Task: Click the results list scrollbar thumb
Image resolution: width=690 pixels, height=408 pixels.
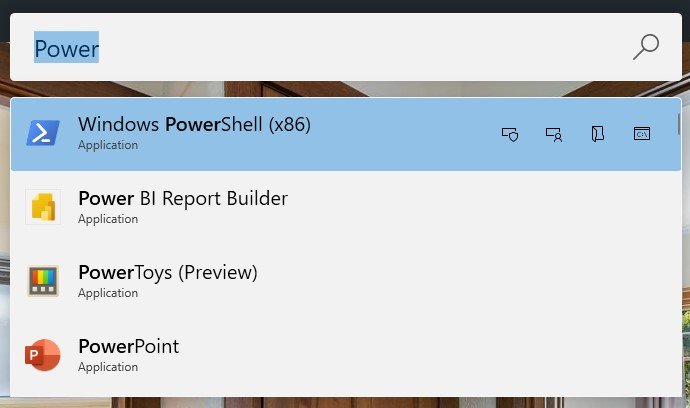Action: [x=679, y=124]
